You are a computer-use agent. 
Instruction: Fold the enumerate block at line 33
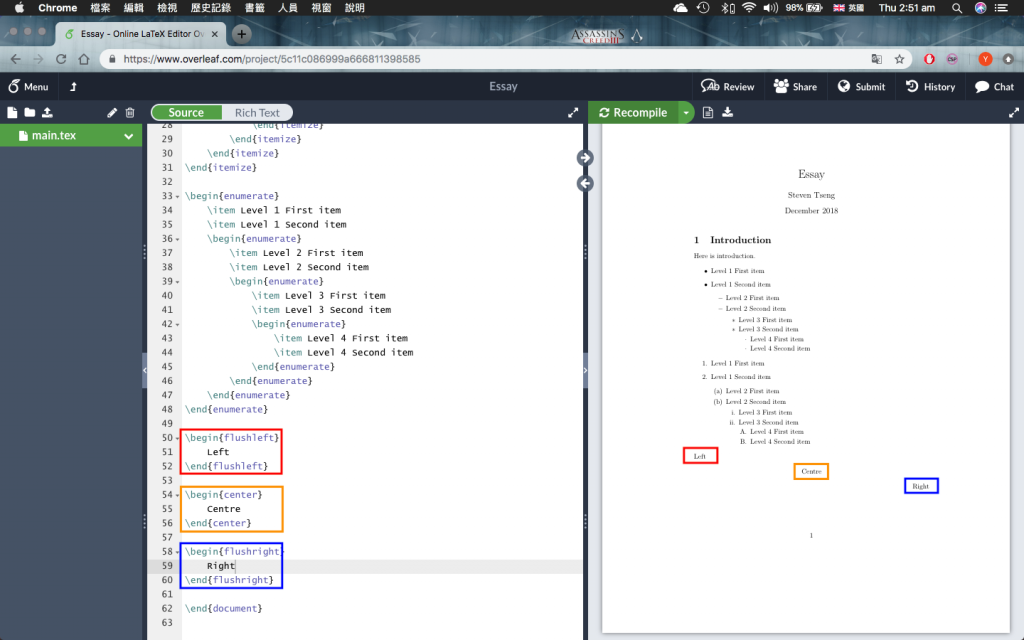[x=178, y=197]
